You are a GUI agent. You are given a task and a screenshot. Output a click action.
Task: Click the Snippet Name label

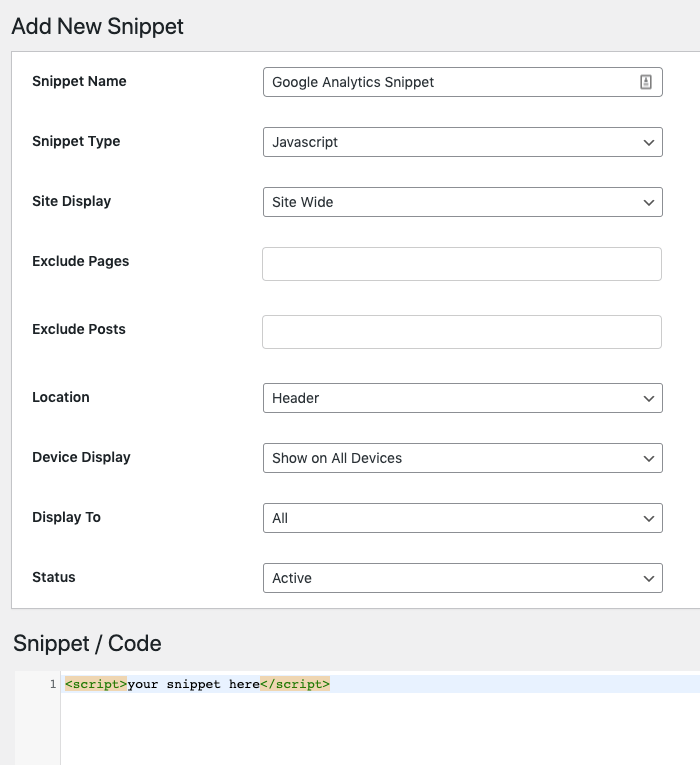point(79,81)
